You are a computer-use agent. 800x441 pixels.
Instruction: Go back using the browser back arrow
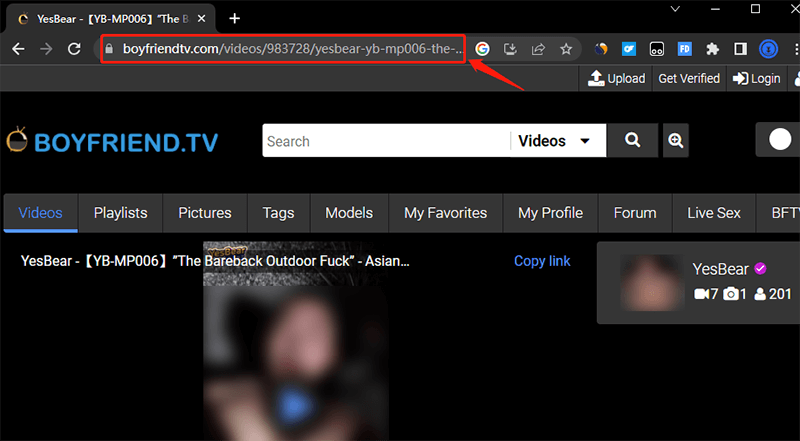point(18,49)
